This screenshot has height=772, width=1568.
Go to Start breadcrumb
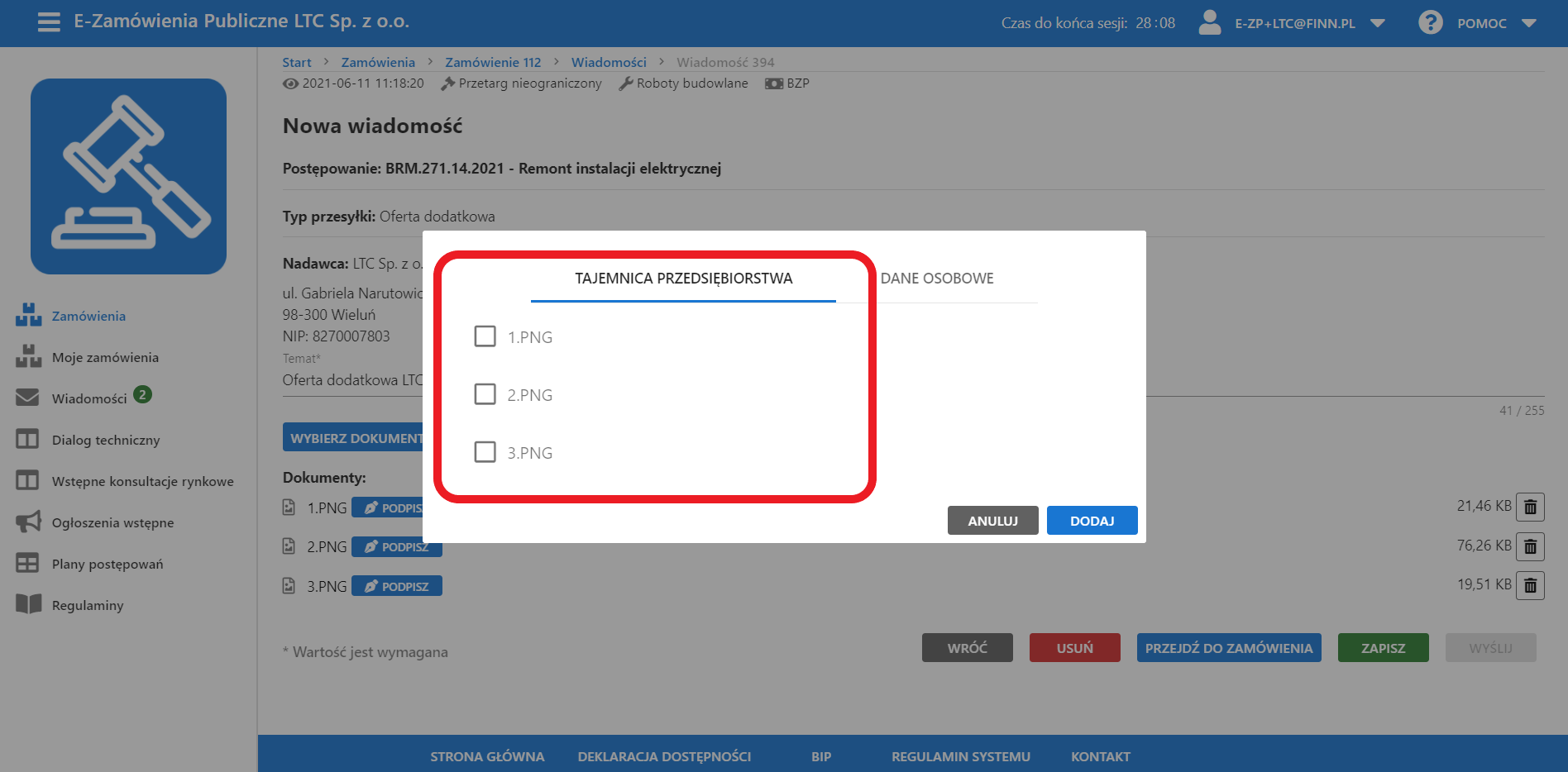click(x=297, y=62)
